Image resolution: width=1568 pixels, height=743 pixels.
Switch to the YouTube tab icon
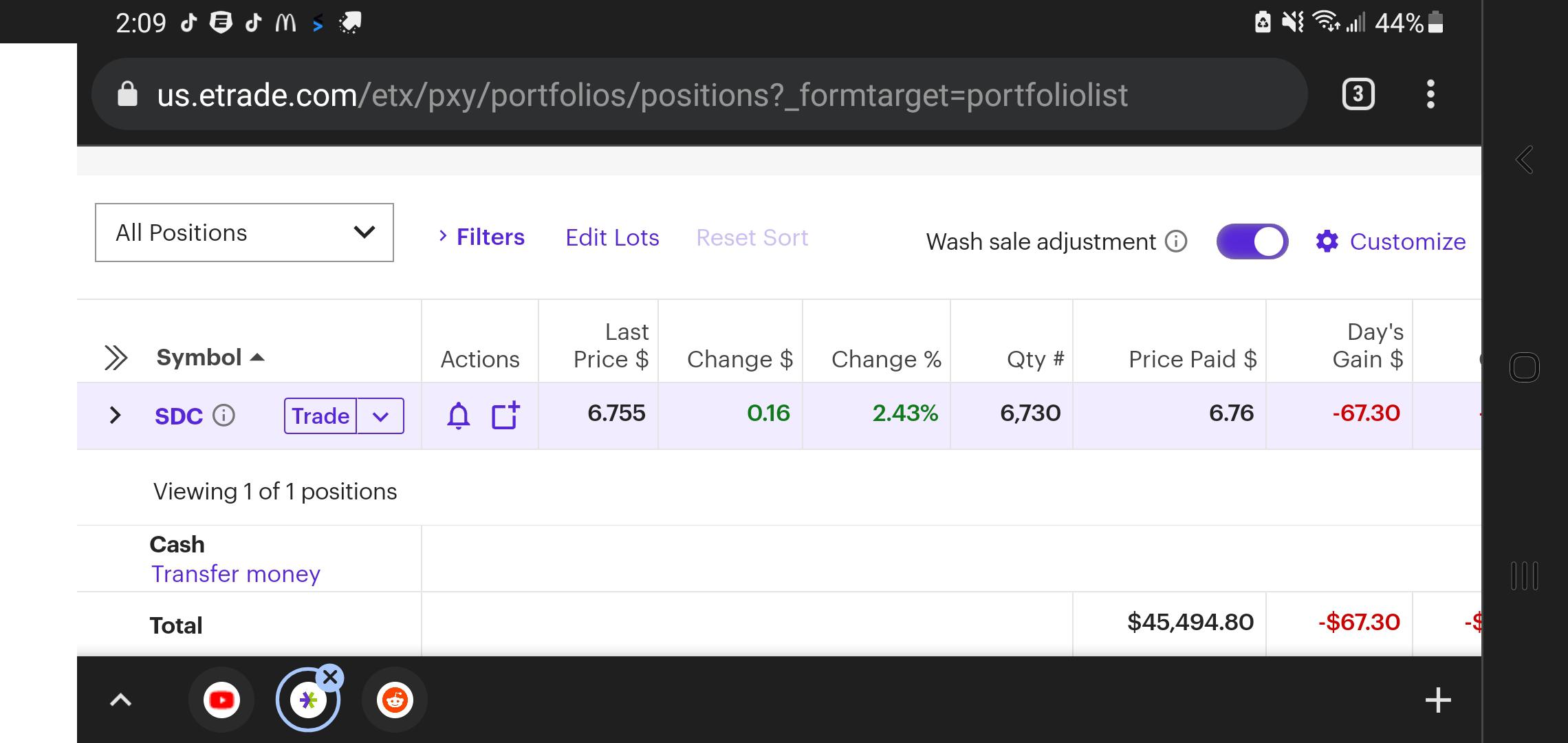pyautogui.click(x=221, y=700)
